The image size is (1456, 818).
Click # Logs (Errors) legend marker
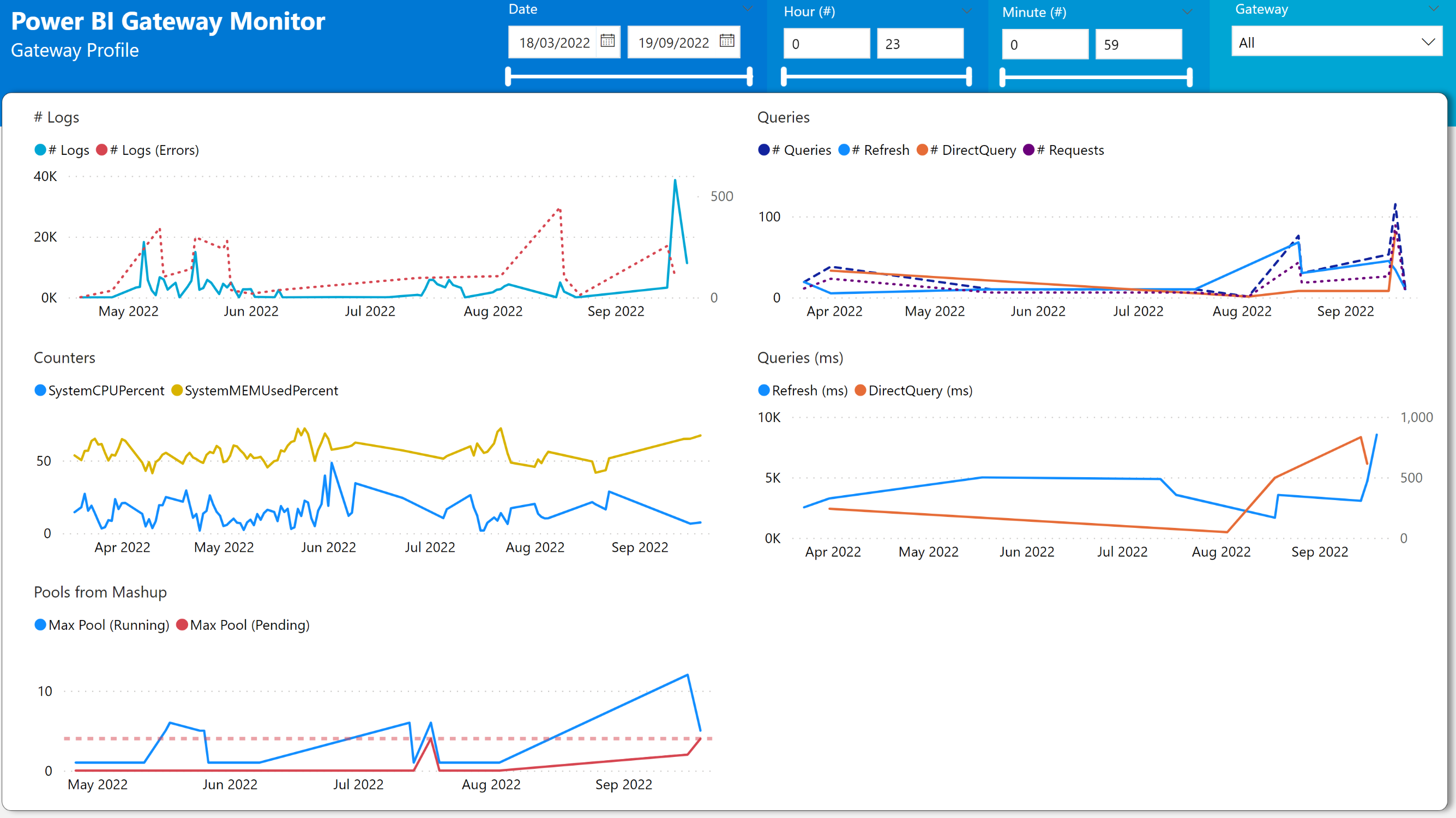coord(102,150)
